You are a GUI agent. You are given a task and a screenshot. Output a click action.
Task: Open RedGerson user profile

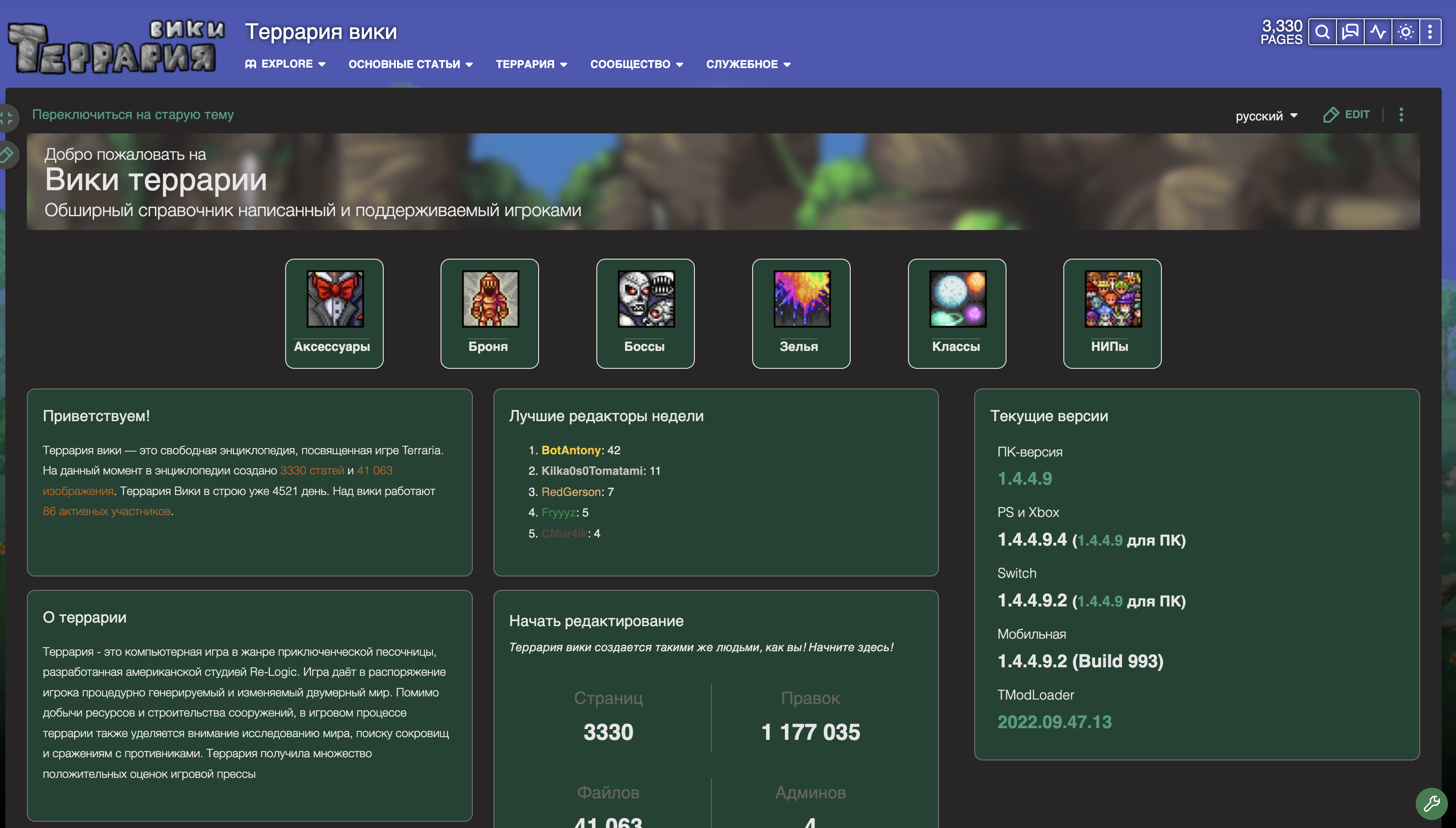point(571,492)
